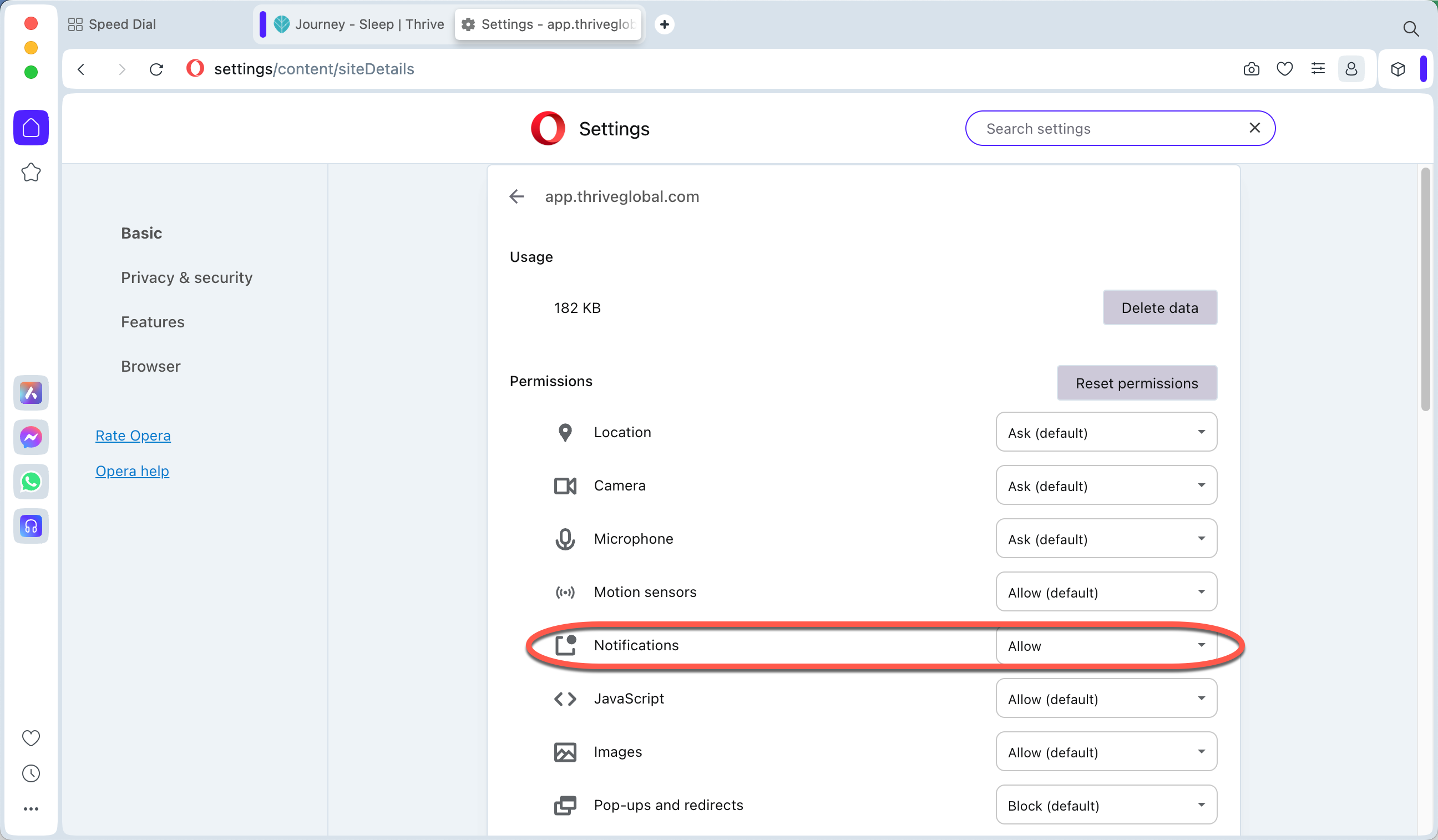Click the Images picture icon
The height and width of the screenshot is (840, 1438).
[x=565, y=752]
